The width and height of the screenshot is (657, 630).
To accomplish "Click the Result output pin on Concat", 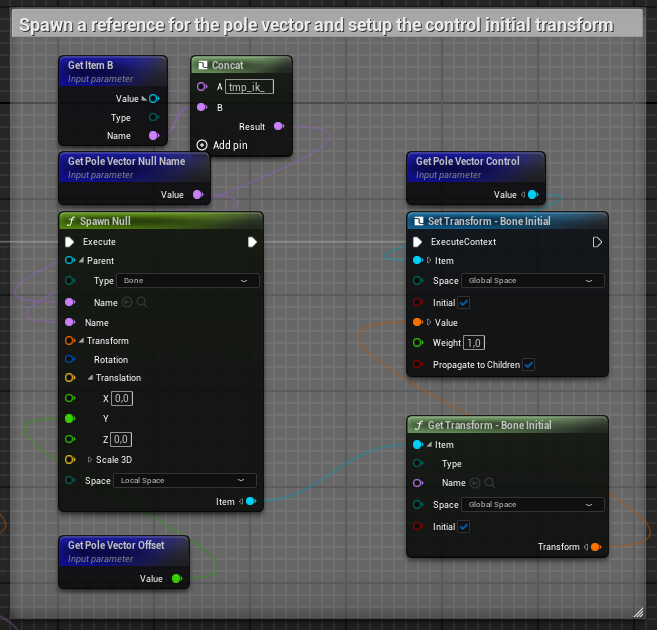I will tap(279, 126).
